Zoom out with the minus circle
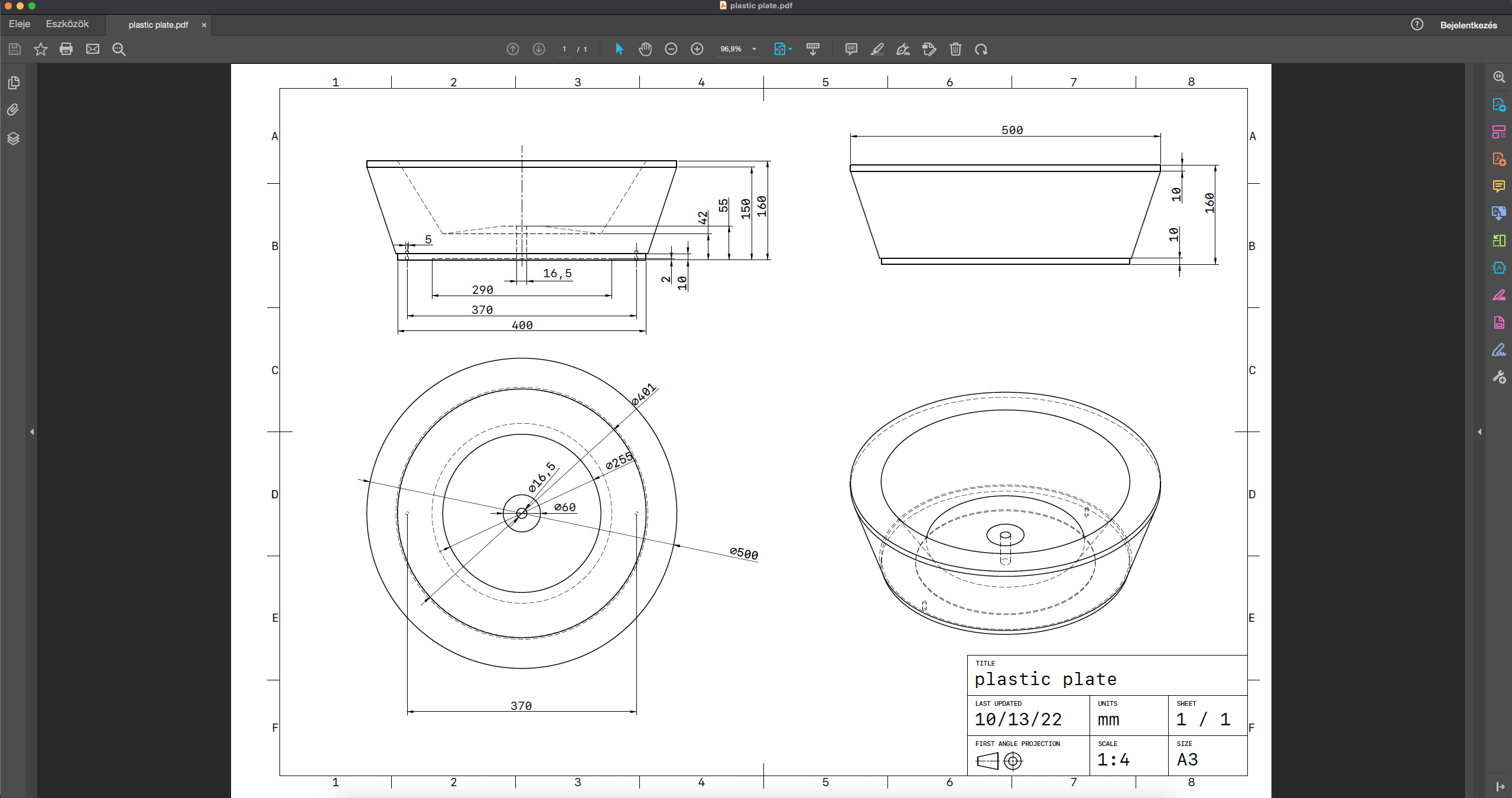The image size is (1512, 798). 671,49
